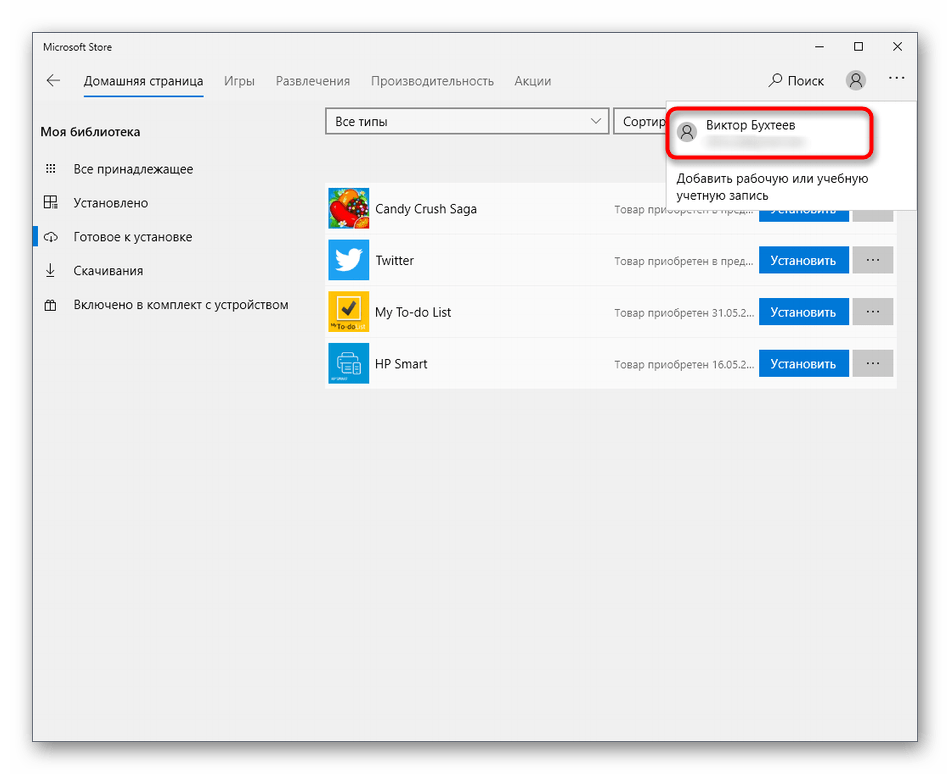Open more options for HP Smart row

(873, 364)
